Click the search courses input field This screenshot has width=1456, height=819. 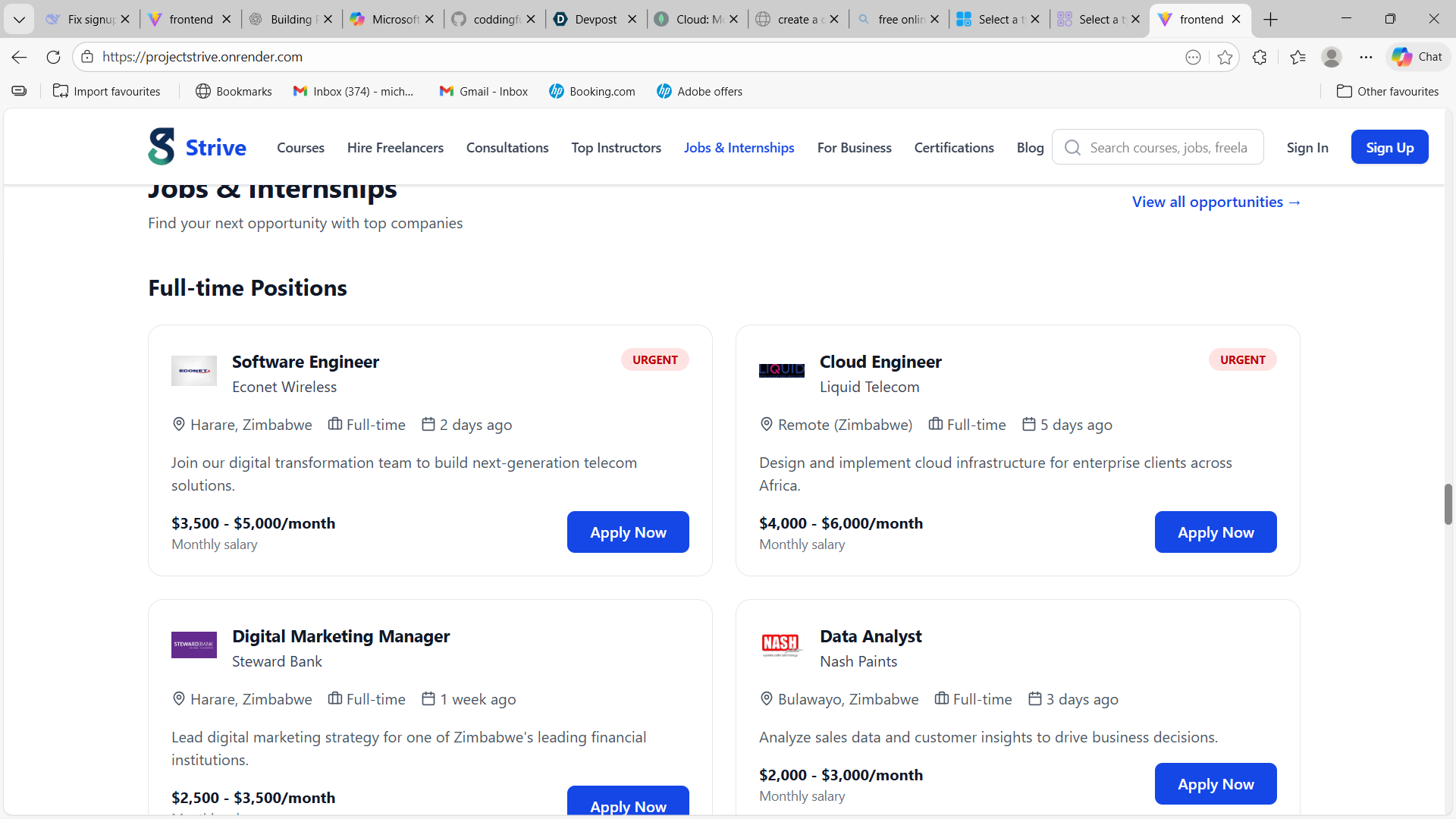1168,148
